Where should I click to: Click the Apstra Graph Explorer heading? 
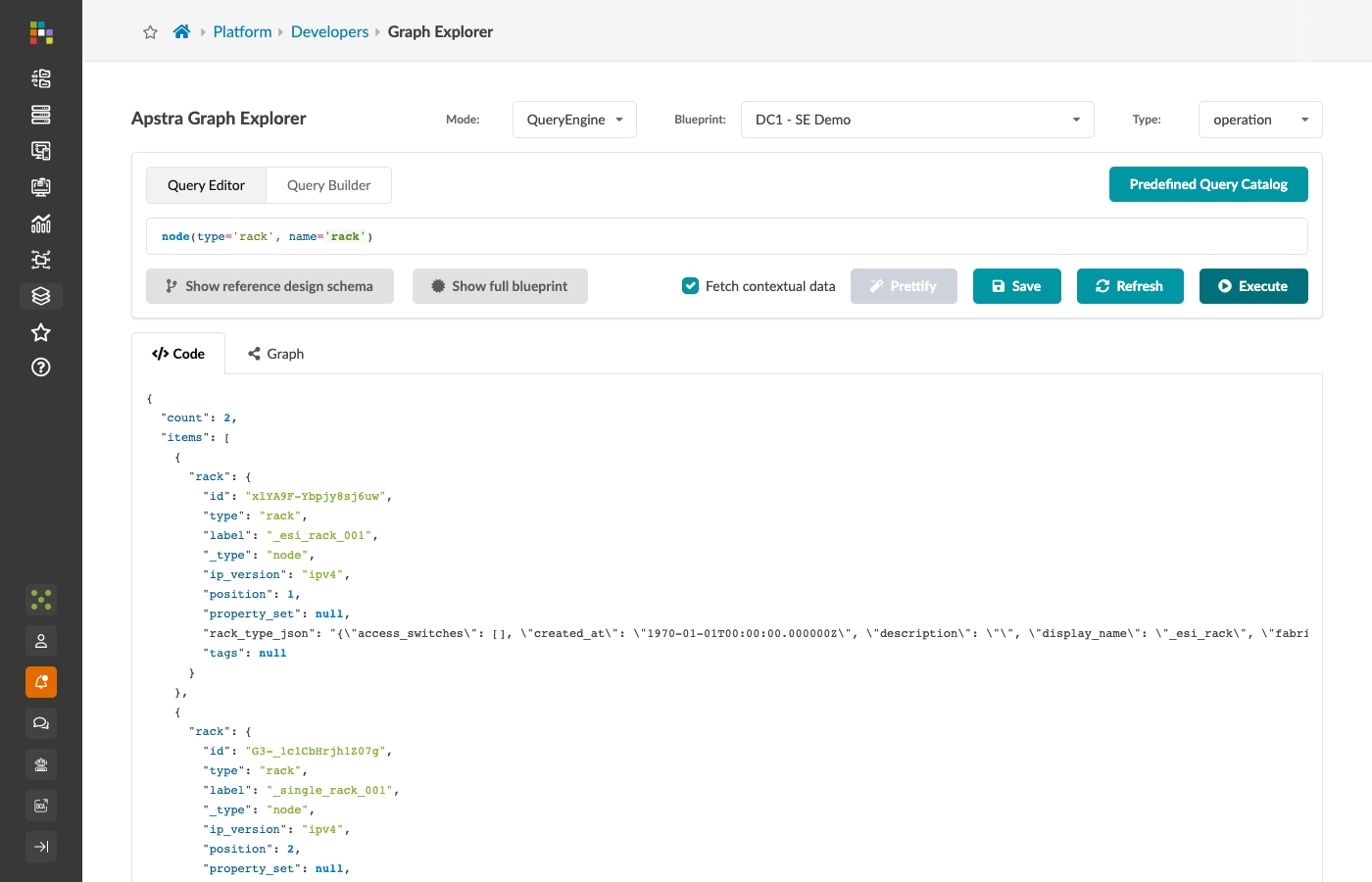219,119
